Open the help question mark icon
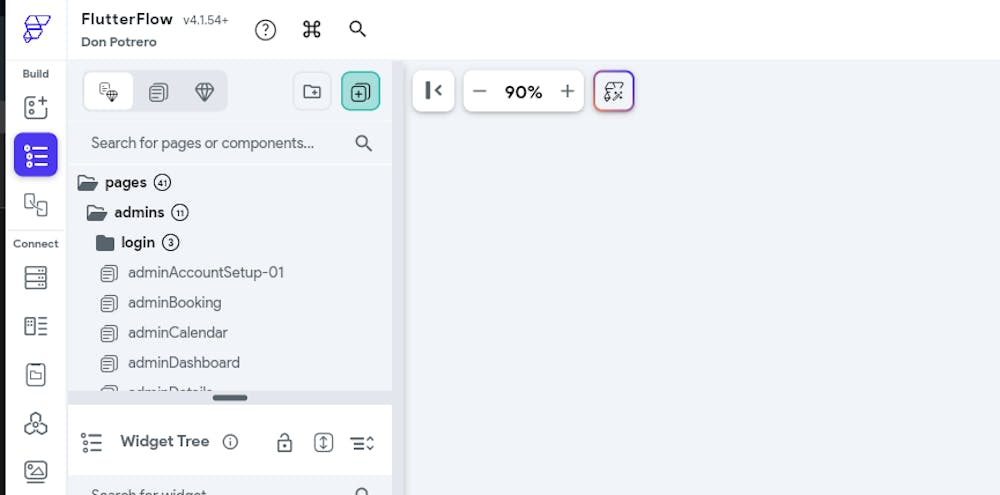This screenshot has width=1000, height=495. point(265,30)
